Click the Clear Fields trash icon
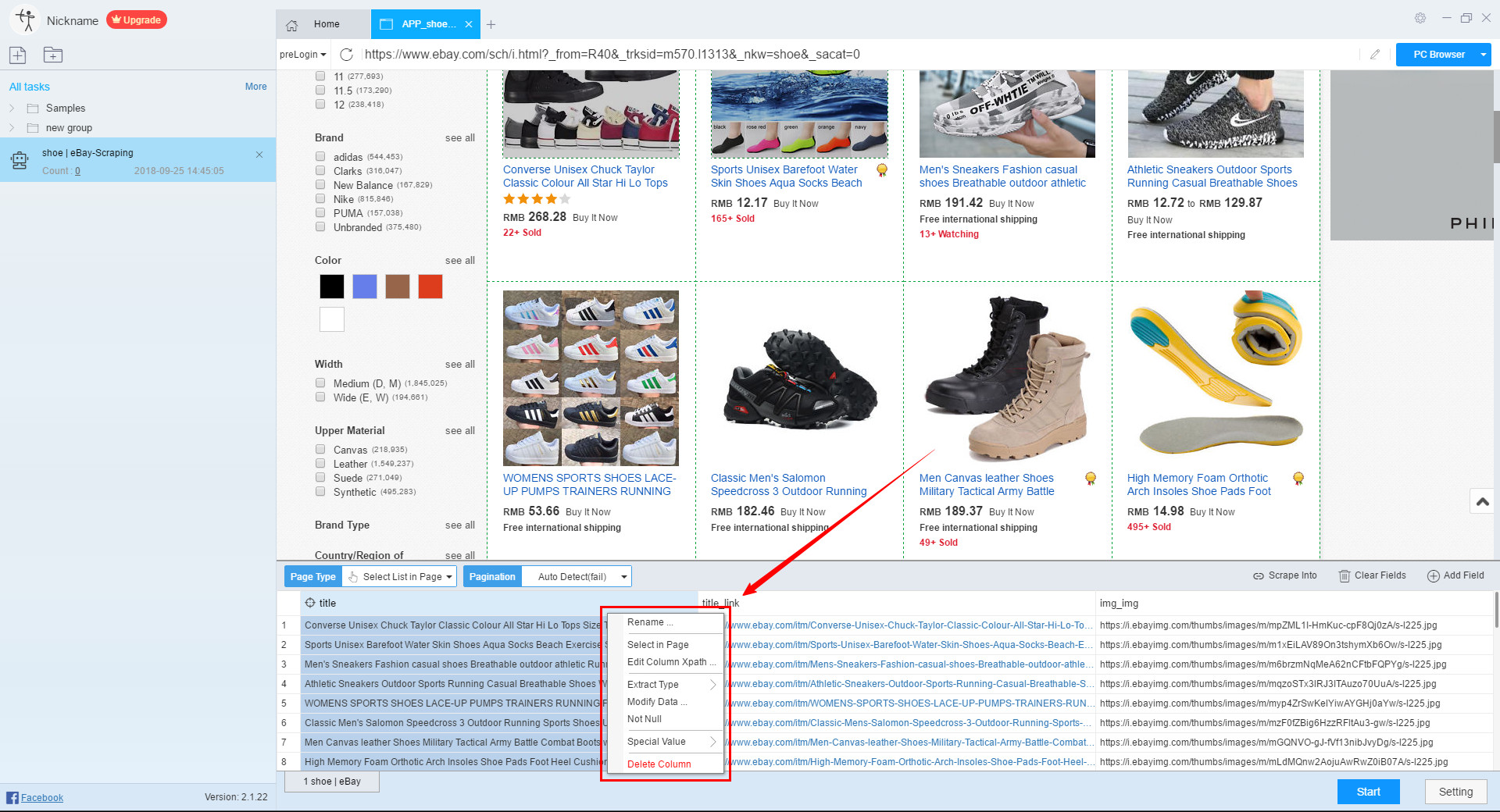The height and width of the screenshot is (812, 1500). coord(1345,576)
